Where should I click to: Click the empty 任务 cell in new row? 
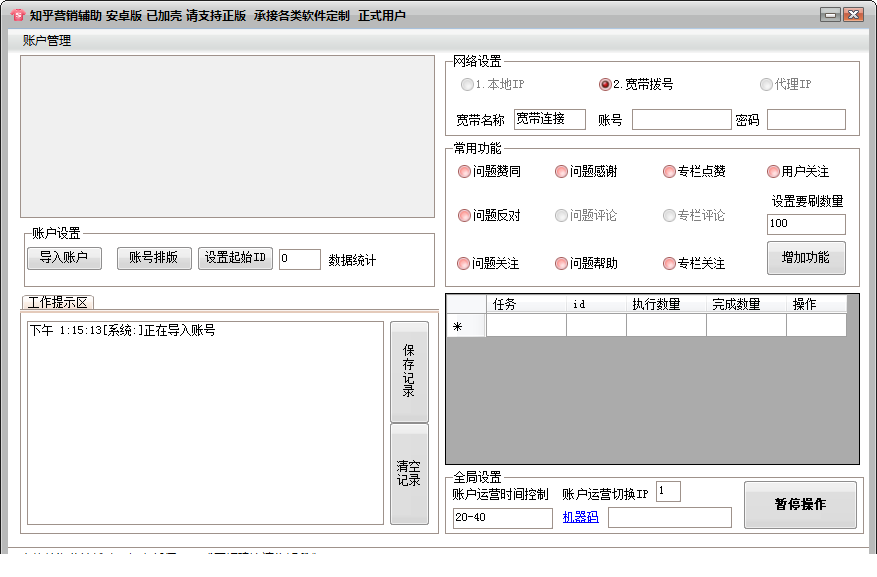coord(526,325)
